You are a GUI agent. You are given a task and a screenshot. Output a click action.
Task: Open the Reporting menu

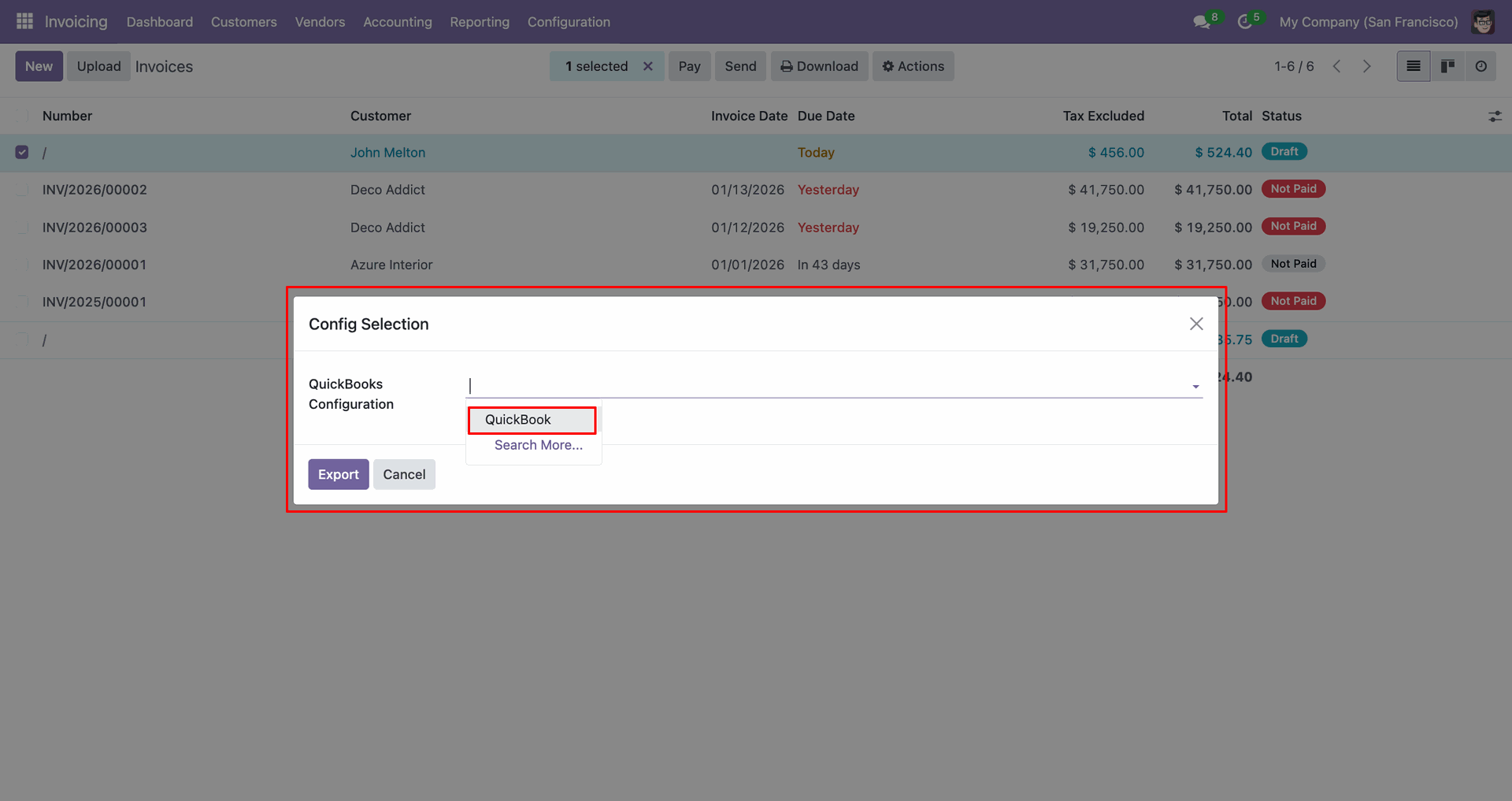(480, 22)
